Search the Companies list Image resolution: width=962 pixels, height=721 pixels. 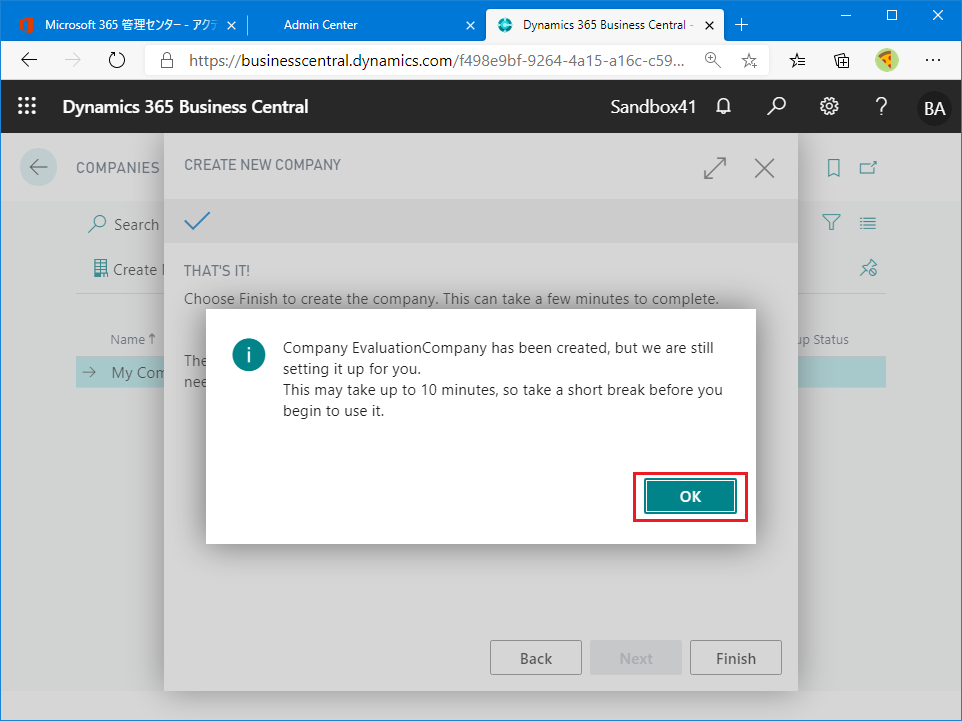tap(123, 224)
